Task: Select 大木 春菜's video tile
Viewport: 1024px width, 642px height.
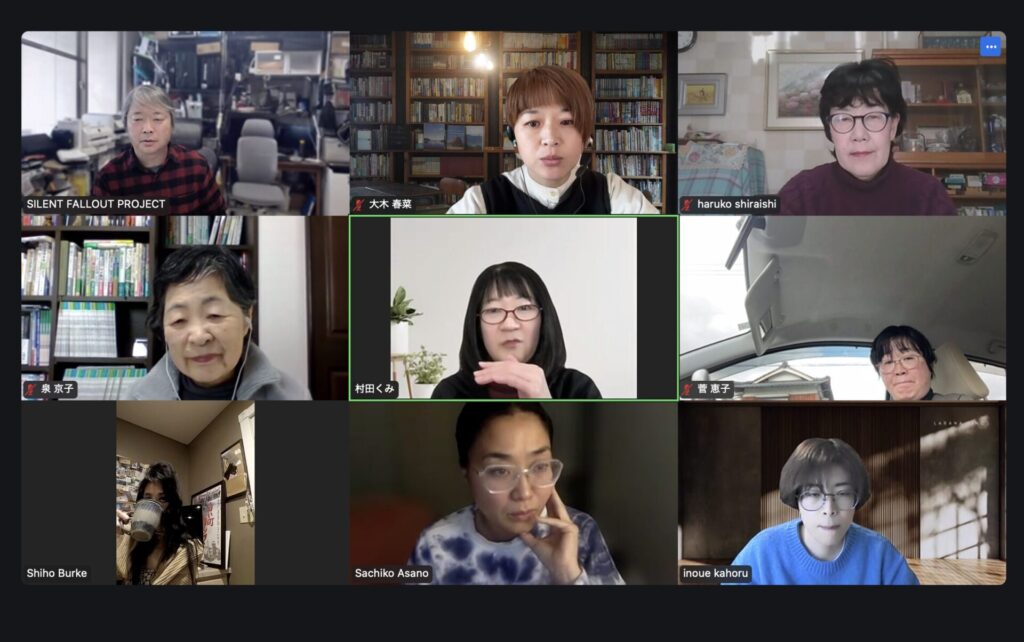Action: [513, 123]
